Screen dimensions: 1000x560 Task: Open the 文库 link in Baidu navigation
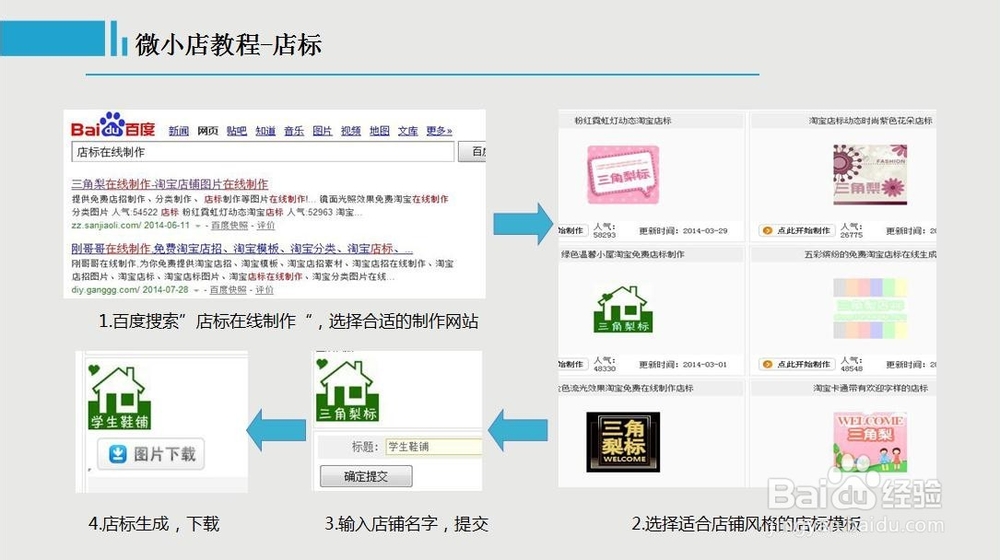[x=408, y=131]
